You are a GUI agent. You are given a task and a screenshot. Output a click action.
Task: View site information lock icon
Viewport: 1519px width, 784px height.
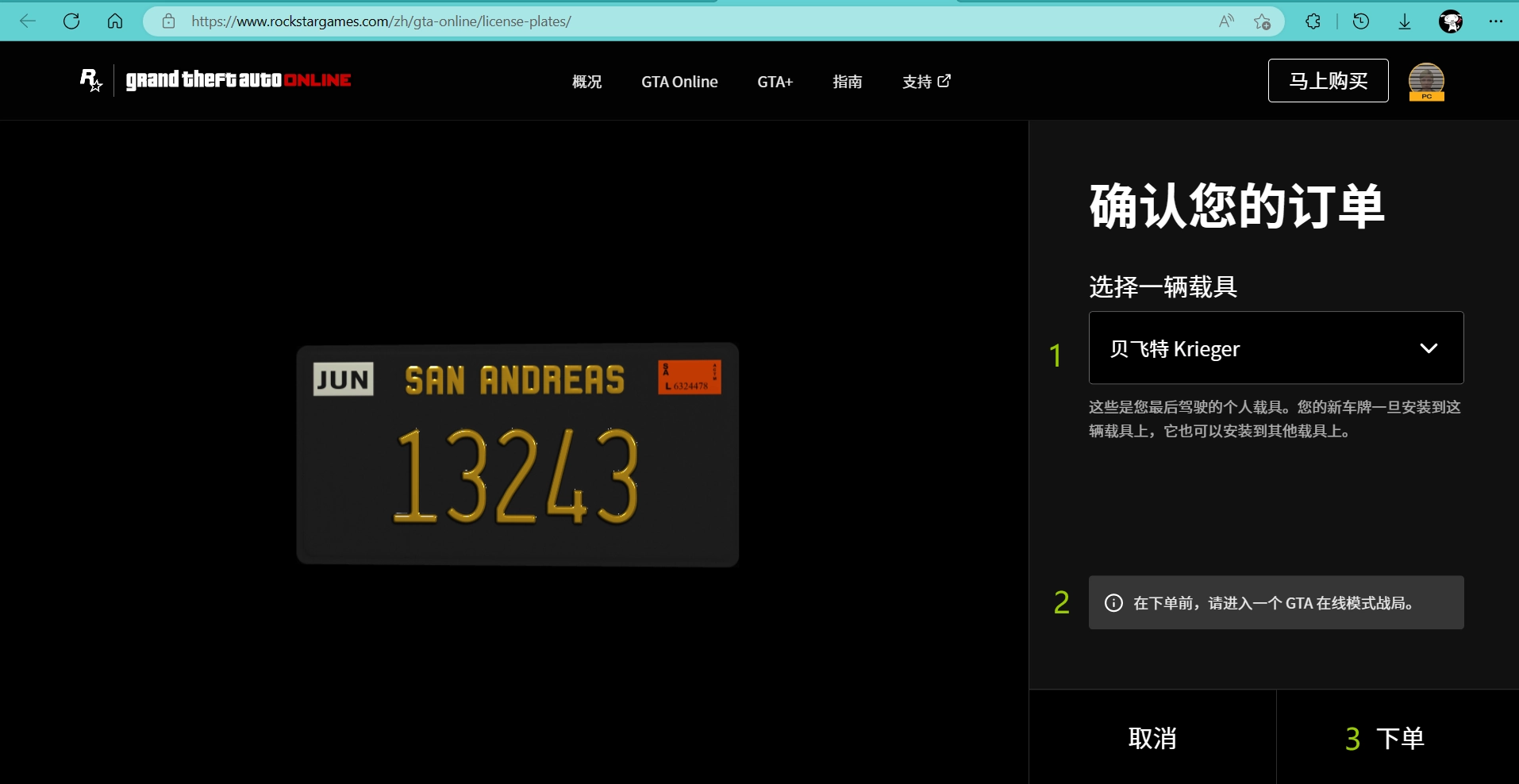coord(168,21)
